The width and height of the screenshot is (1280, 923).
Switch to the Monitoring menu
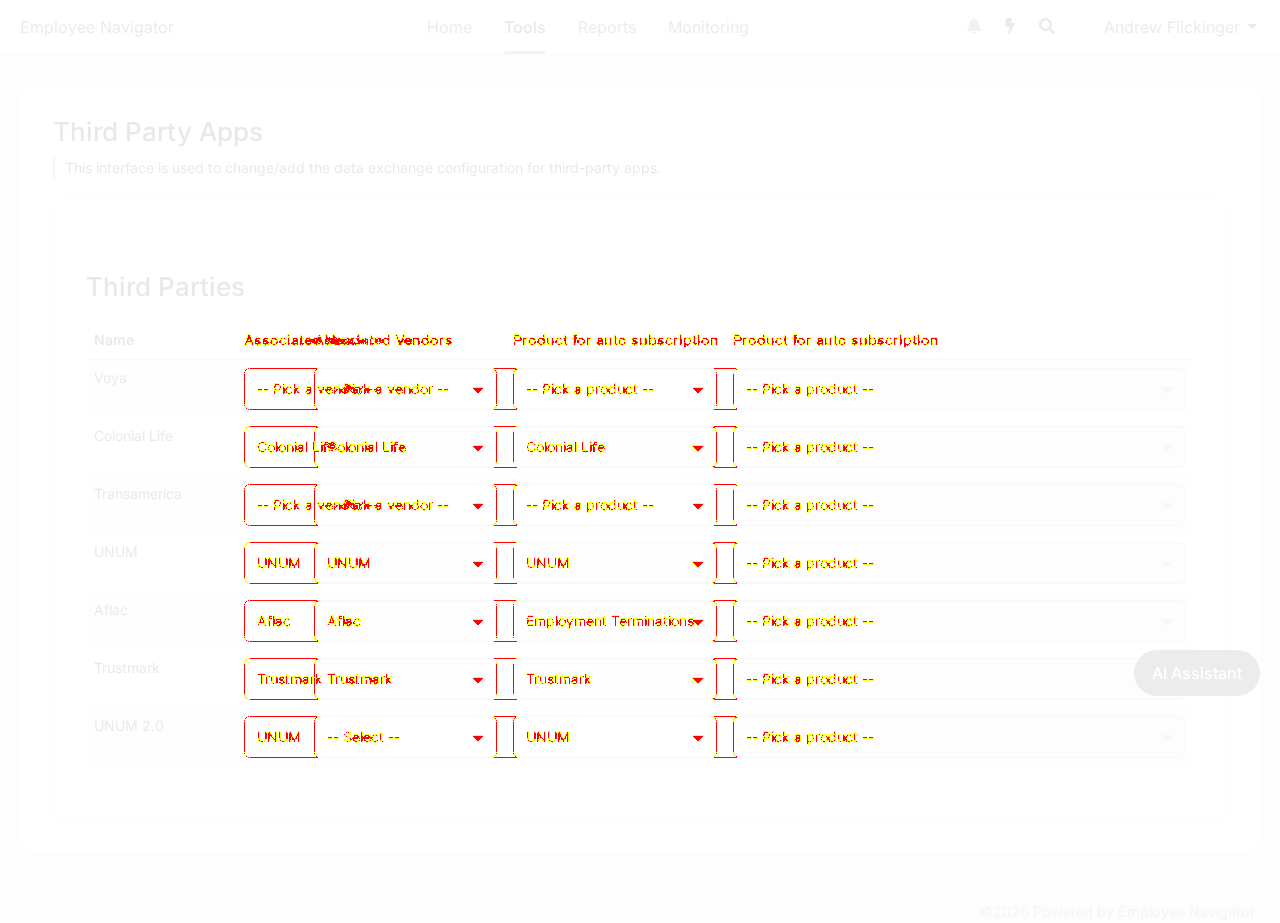coord(708,27)
